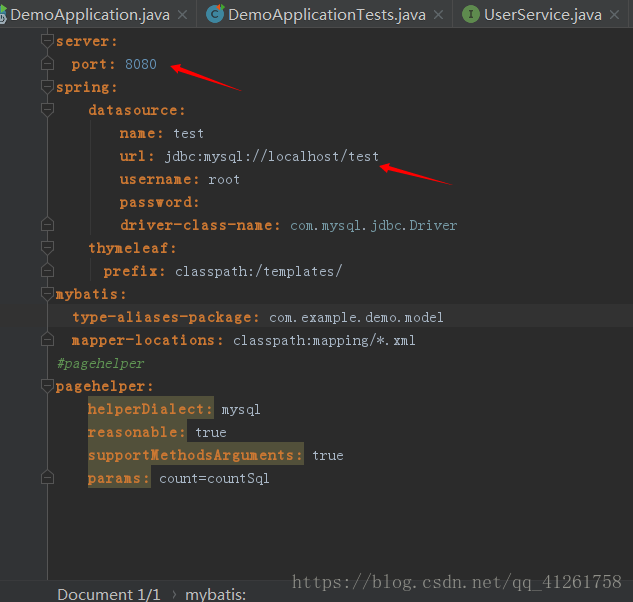Click the 'url:' key
Viewport: 633px width, 602px height.
tap(137, 156)
